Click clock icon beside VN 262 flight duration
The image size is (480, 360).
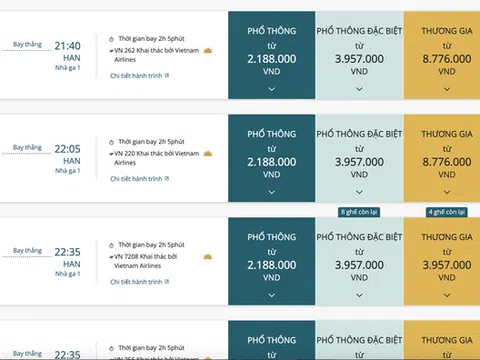click(111, 39)
